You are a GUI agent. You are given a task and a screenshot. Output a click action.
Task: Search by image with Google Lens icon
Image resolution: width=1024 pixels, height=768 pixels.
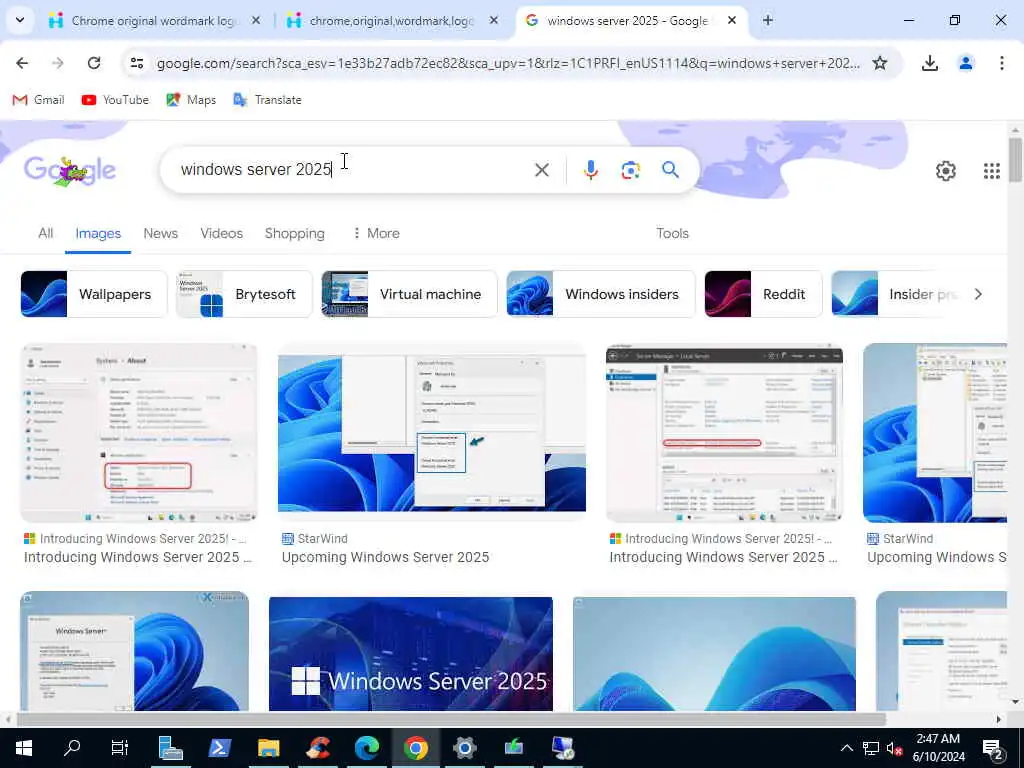click(x=630, y=170)
